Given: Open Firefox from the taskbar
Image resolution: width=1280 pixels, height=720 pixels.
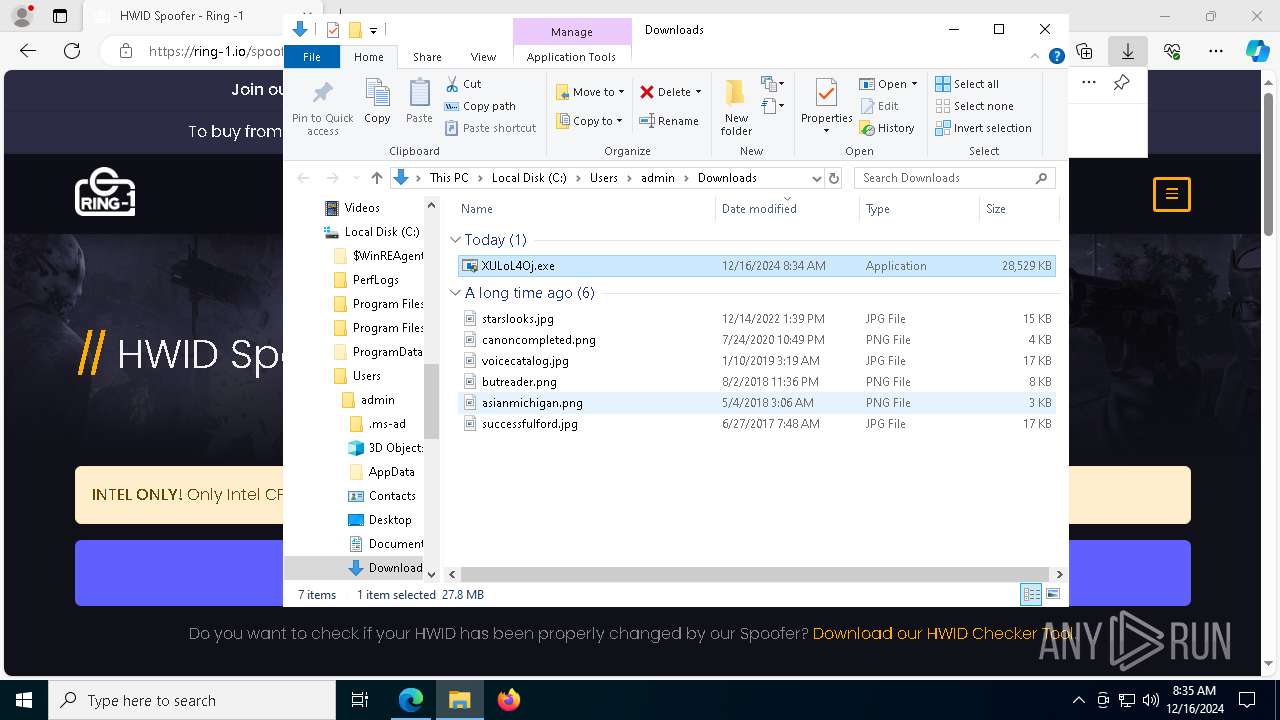Looking at the screenshot, I should 509,700.
